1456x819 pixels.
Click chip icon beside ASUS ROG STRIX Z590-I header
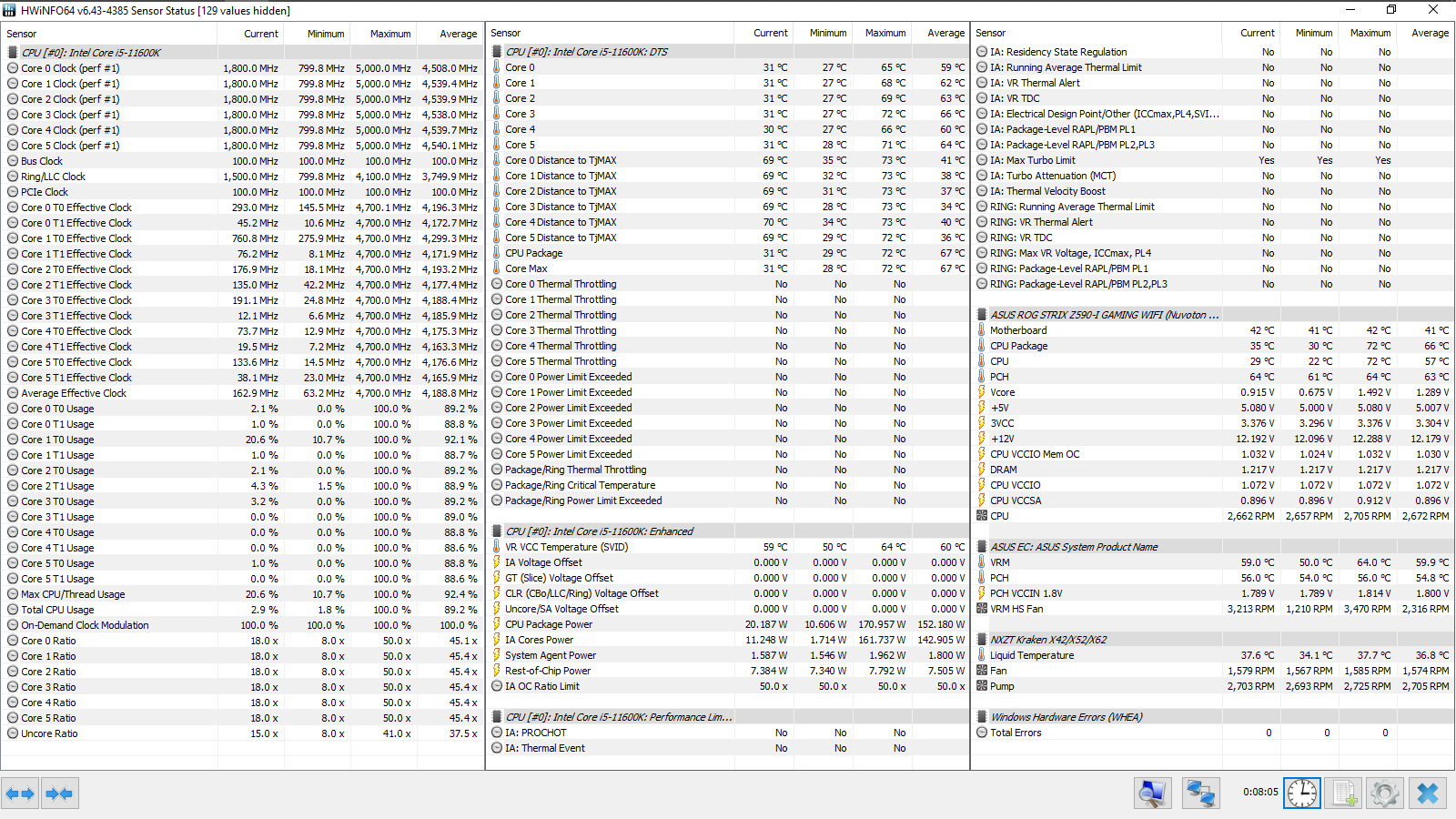point(982,315)
